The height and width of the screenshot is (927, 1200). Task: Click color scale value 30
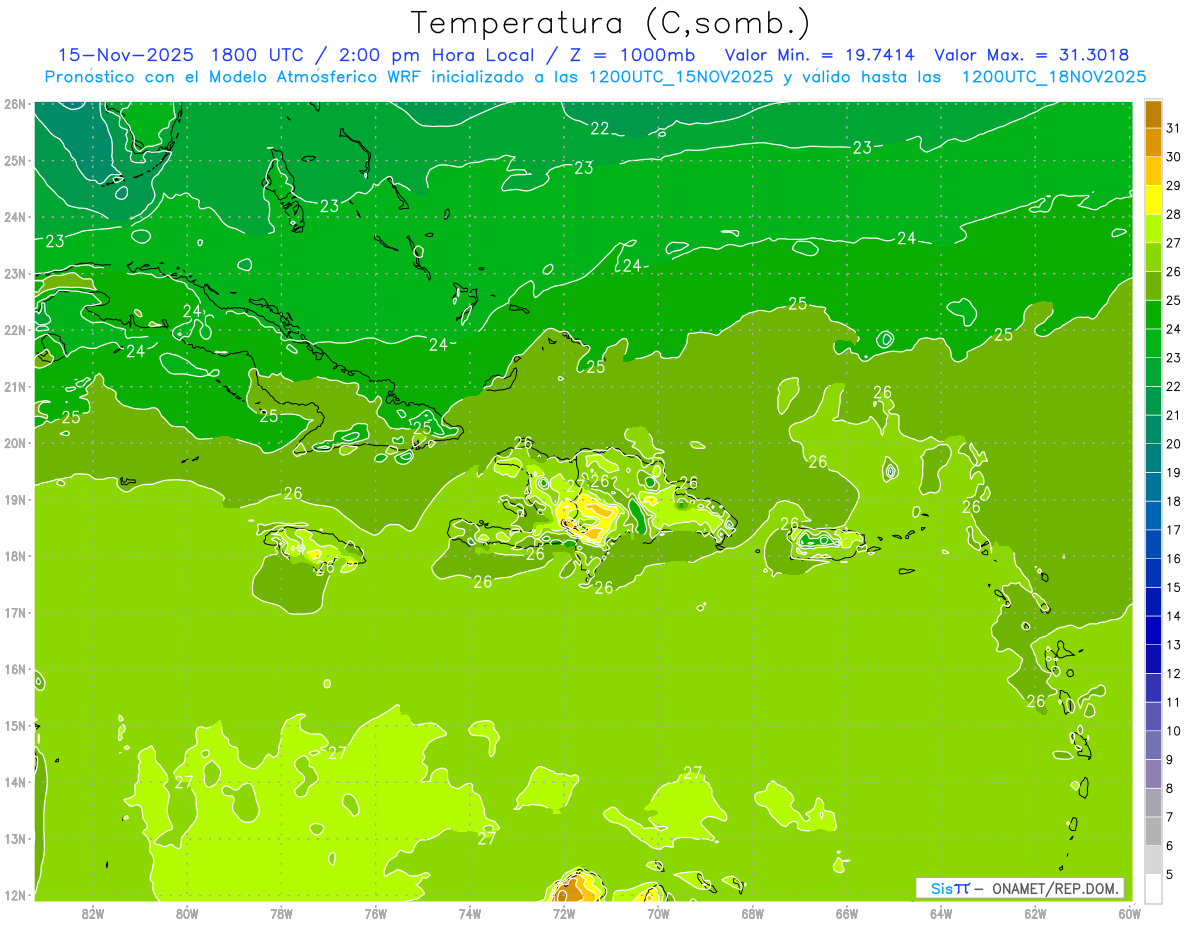[1174, 157]
